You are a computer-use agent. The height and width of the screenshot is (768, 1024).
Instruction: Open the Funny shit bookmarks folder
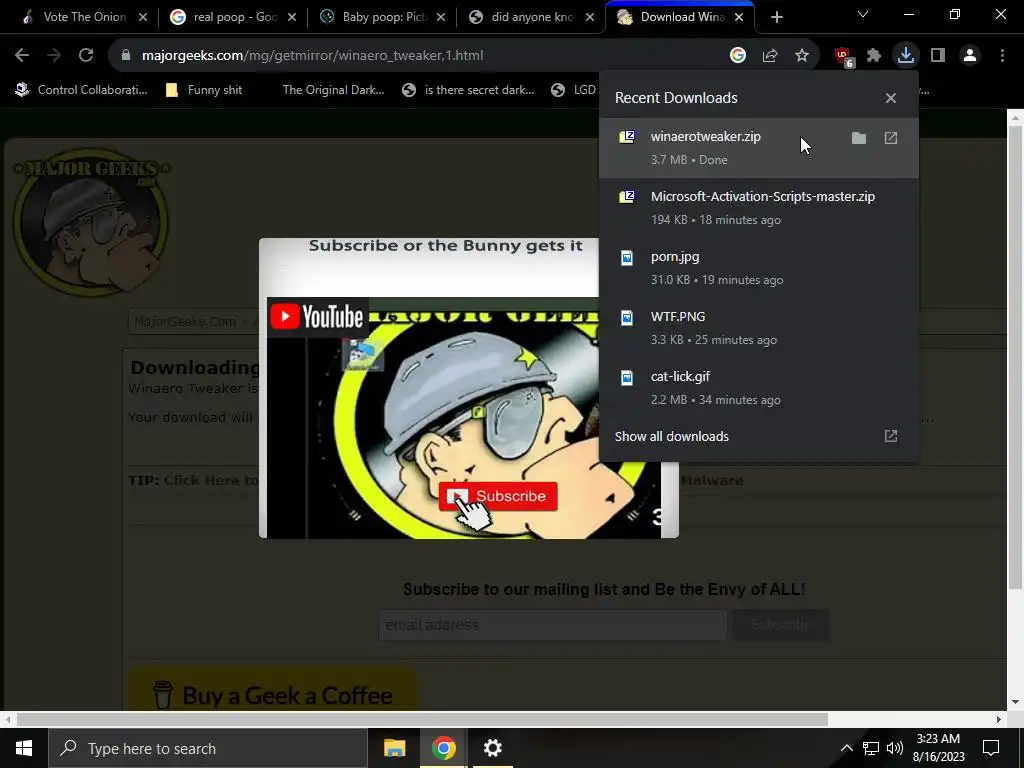(204, 90)
